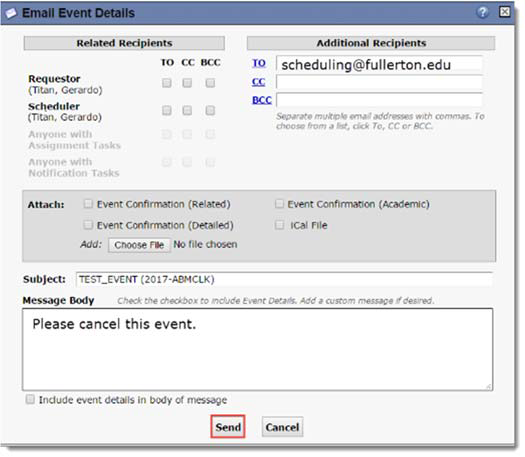Viewport: 525px width, 457px height.
Task: Focus the additional CC address field
Action: [x=379, y=82]
